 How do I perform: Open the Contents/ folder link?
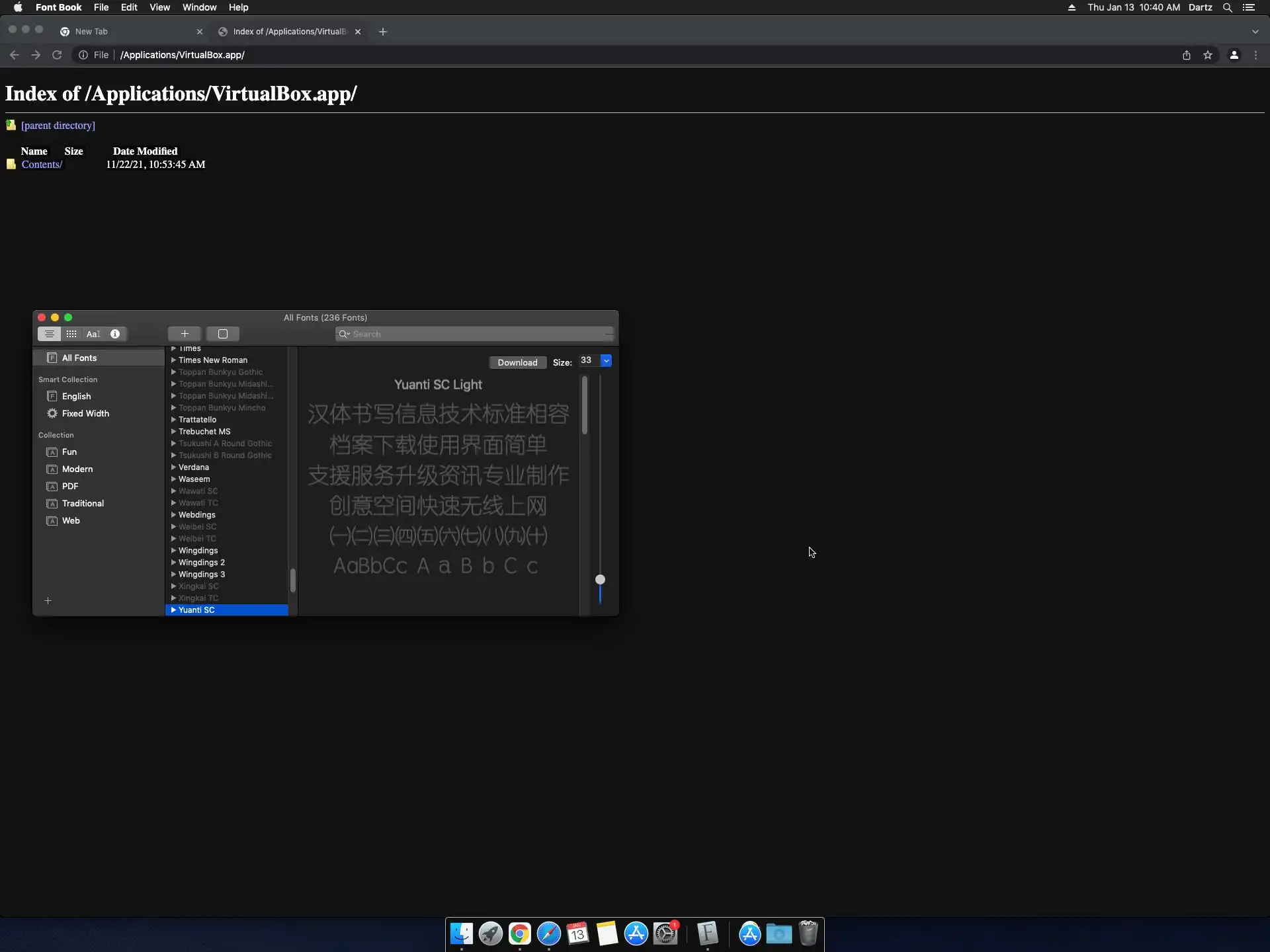tap(42, 165)
